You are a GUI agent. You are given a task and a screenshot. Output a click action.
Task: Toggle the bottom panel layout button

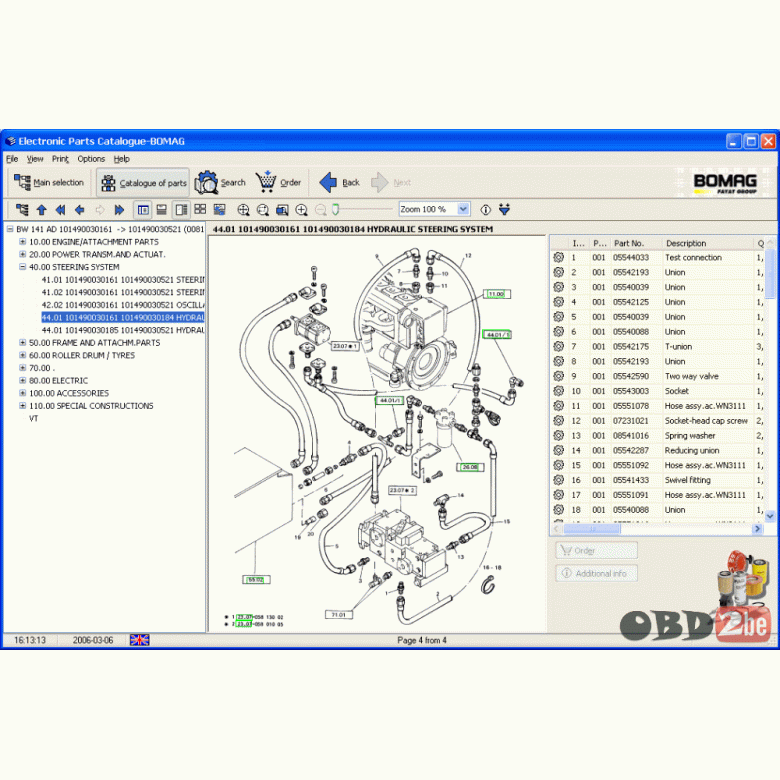click(162, 210)
